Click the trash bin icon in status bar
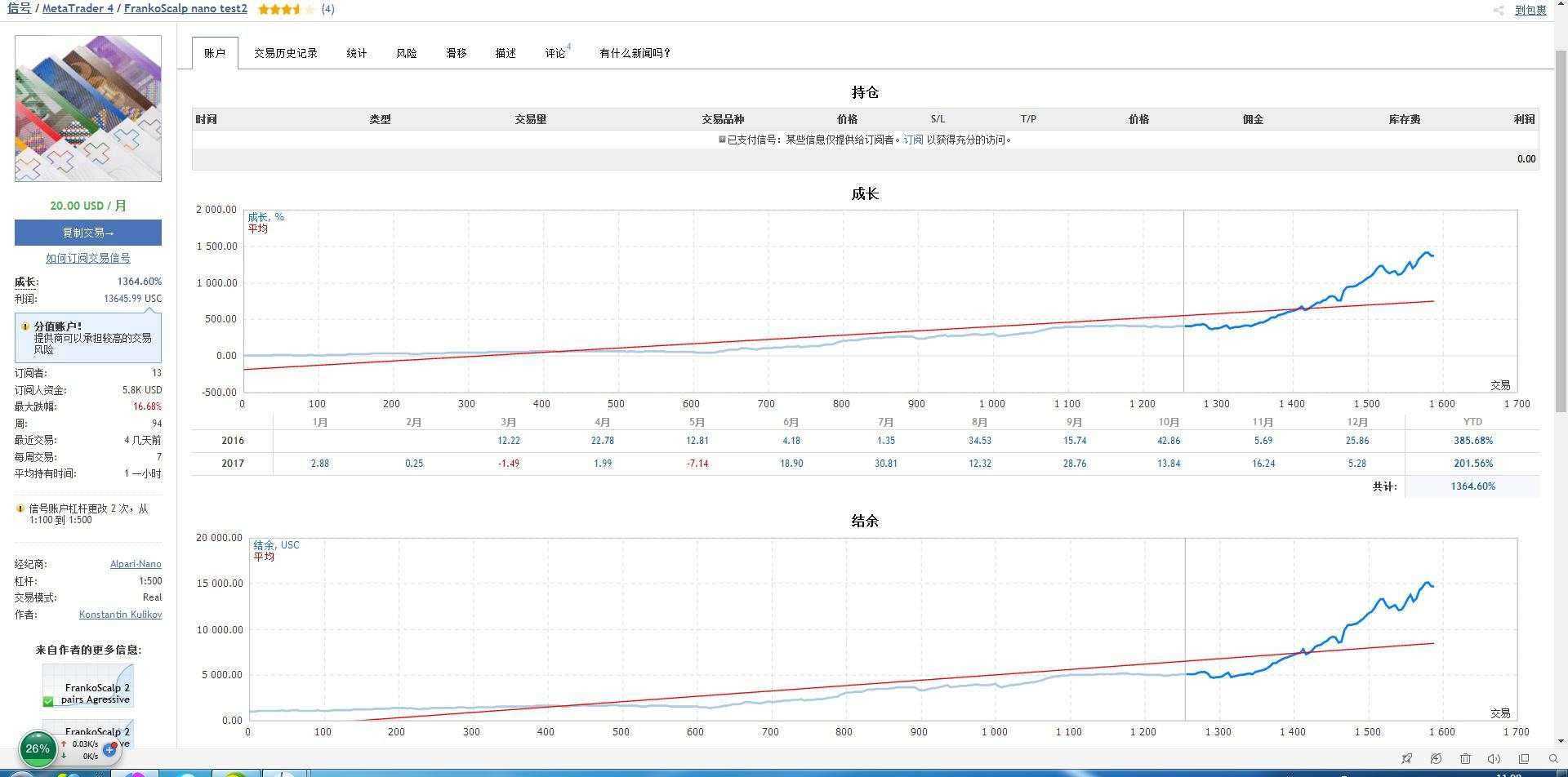This screenshot has width=1568, height=777. (1465, 759)
